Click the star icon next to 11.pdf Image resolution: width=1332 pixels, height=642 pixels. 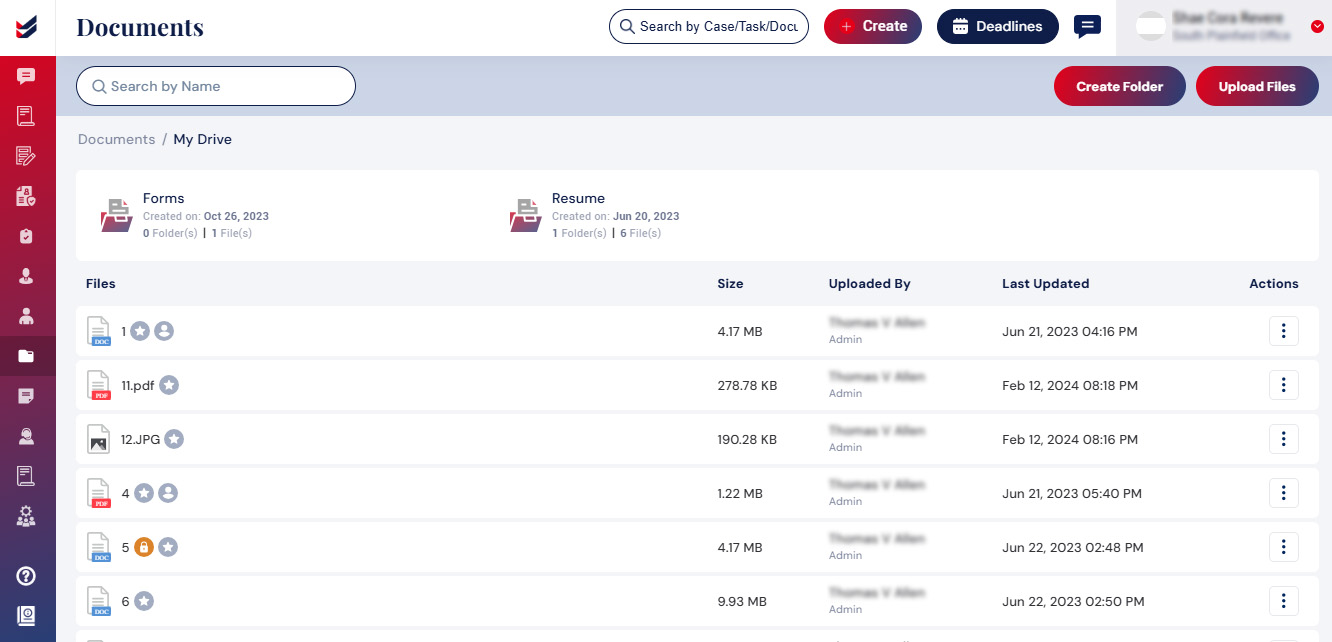(170, 385)
